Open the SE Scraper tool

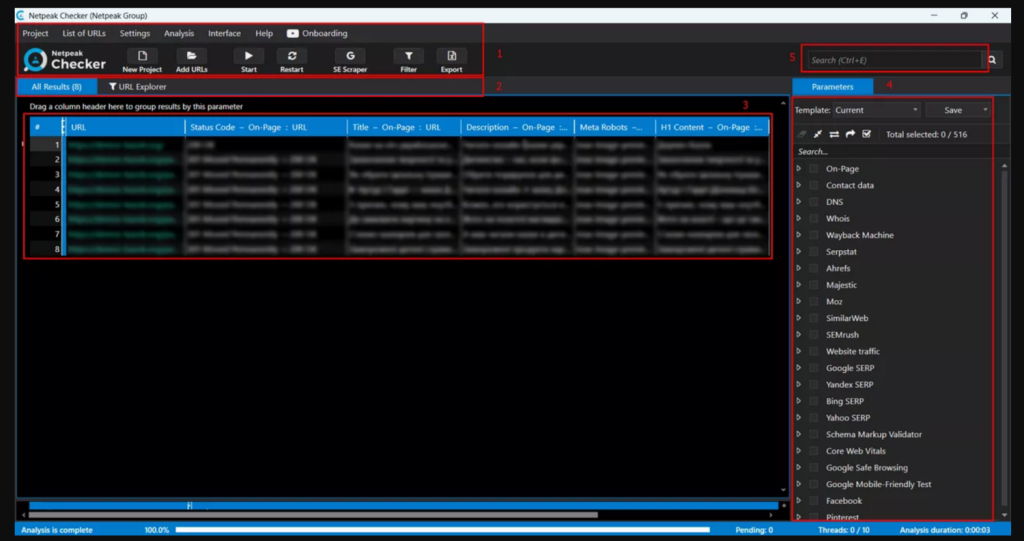350,57
